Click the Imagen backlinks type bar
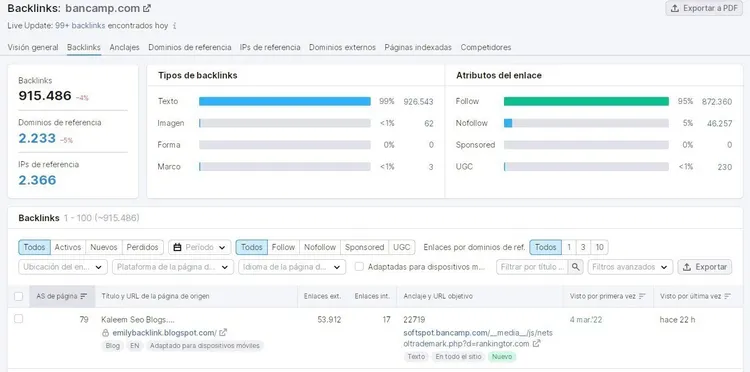 pyautogui.click(x=285, y=123)
